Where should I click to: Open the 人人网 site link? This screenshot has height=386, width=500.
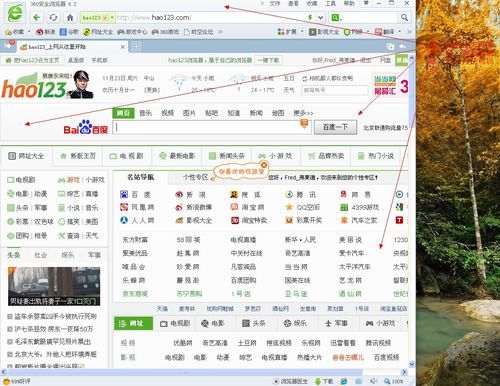tap(137, 220)
